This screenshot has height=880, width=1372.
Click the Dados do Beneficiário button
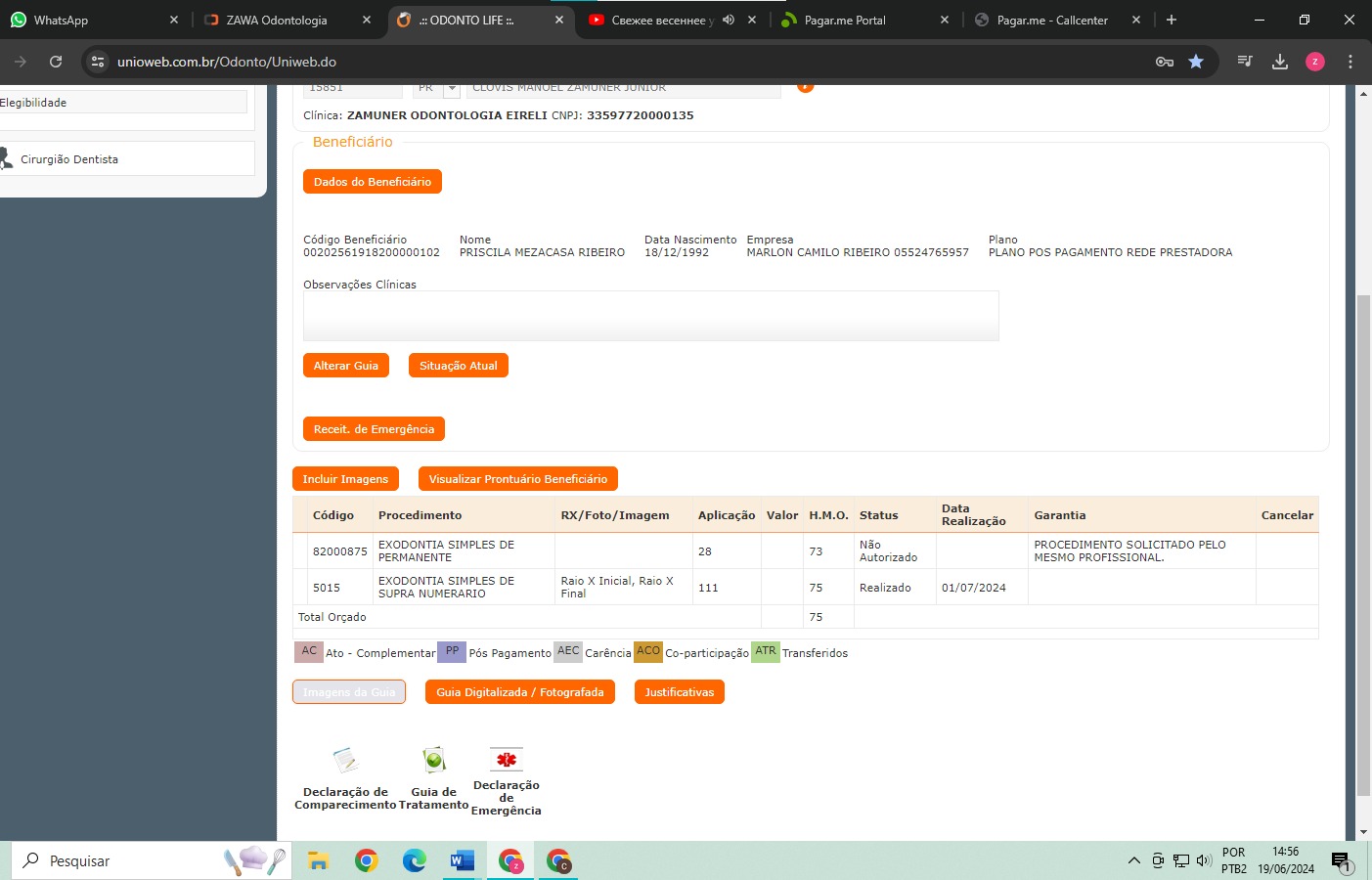(x=372, y=182)
